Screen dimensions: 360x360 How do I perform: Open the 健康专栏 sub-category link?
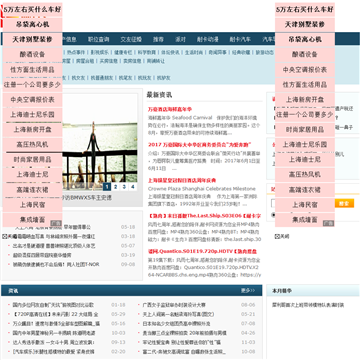[x=123, y=52]
